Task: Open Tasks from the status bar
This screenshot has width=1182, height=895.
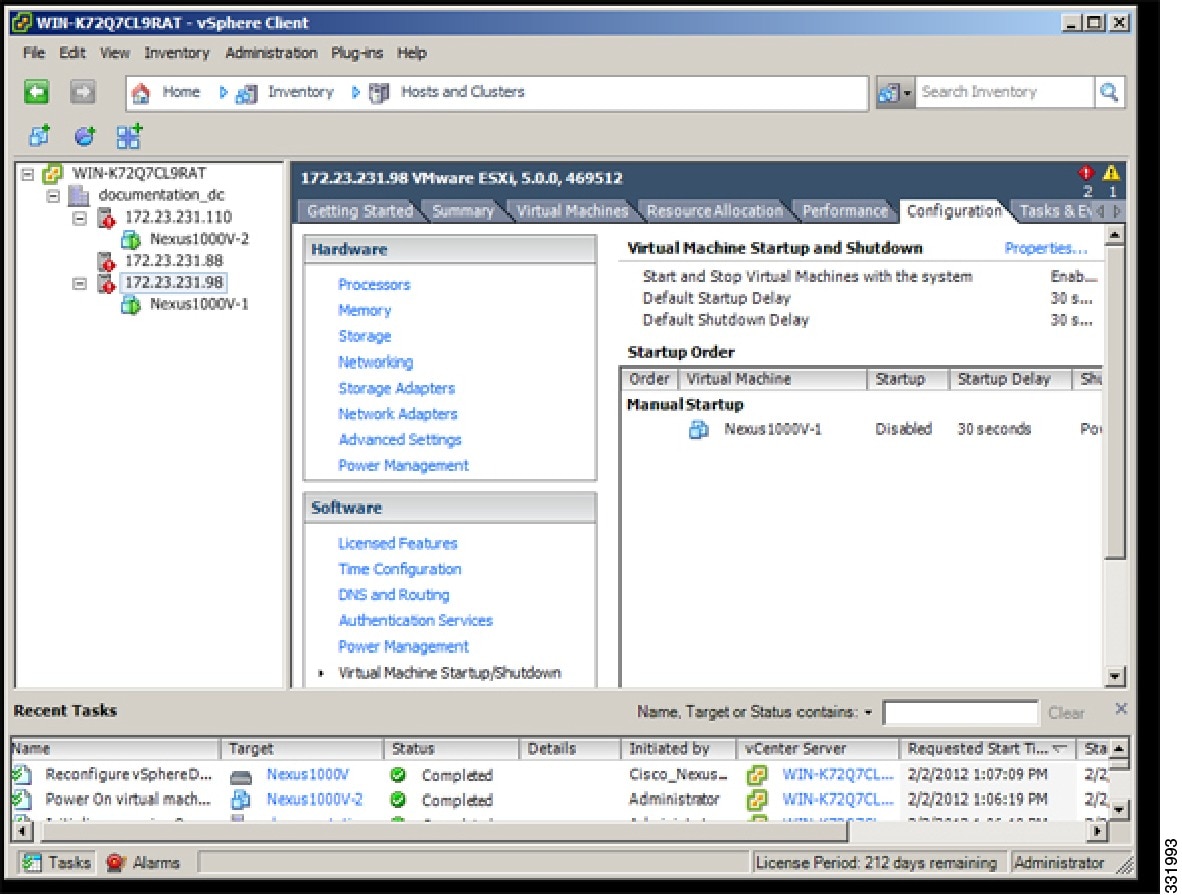Action: tap(57, 862)
